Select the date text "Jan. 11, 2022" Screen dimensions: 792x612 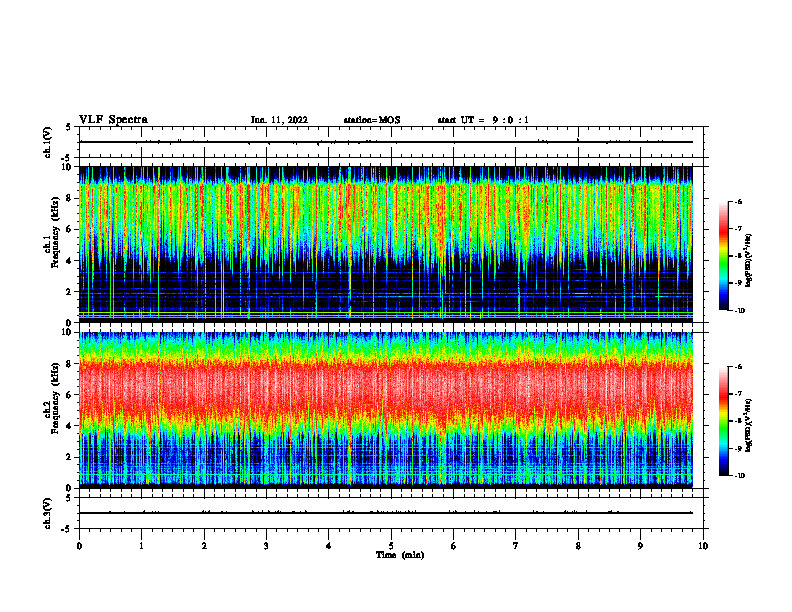279,120
